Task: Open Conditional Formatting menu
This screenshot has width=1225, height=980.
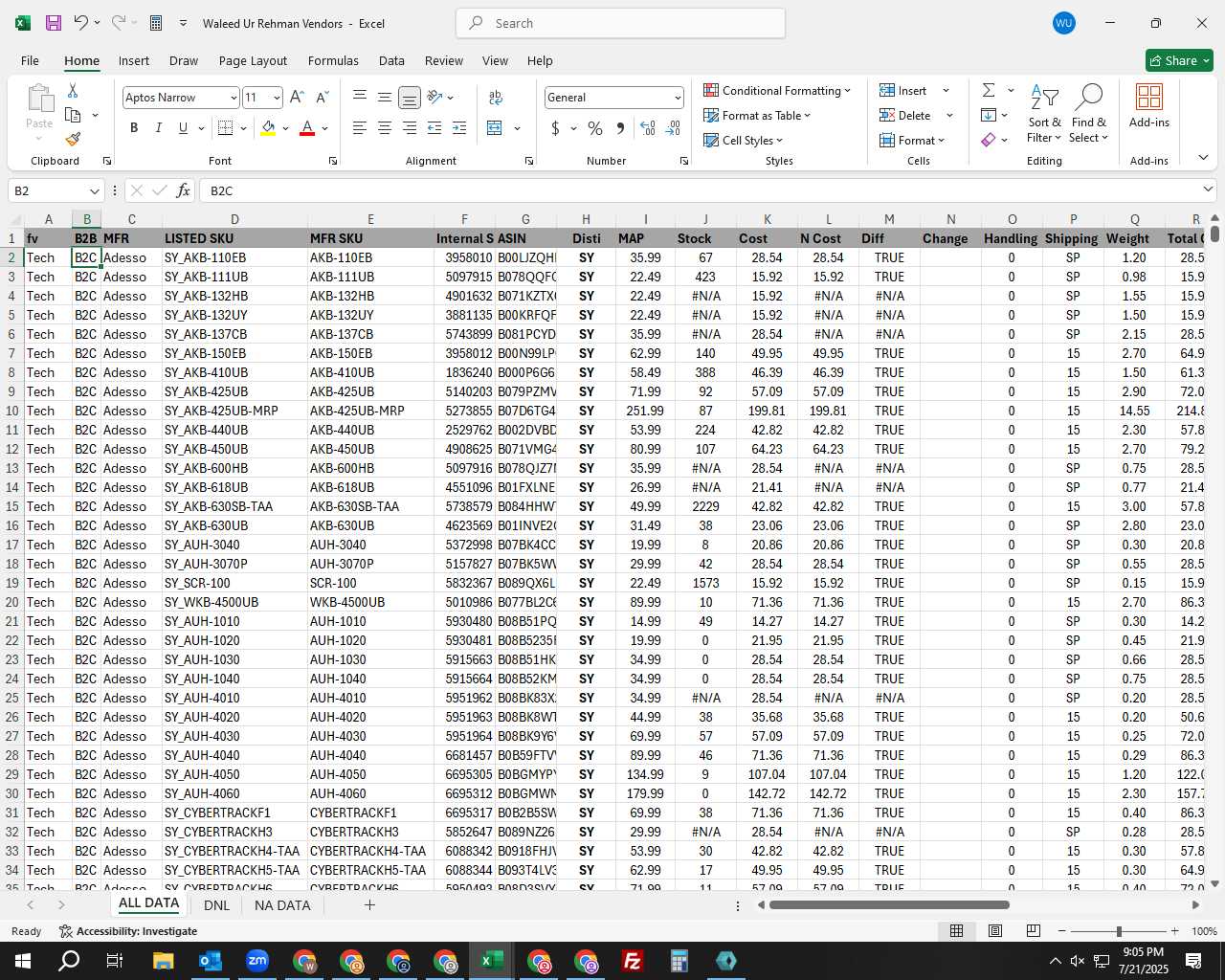Action: point(776,90)
